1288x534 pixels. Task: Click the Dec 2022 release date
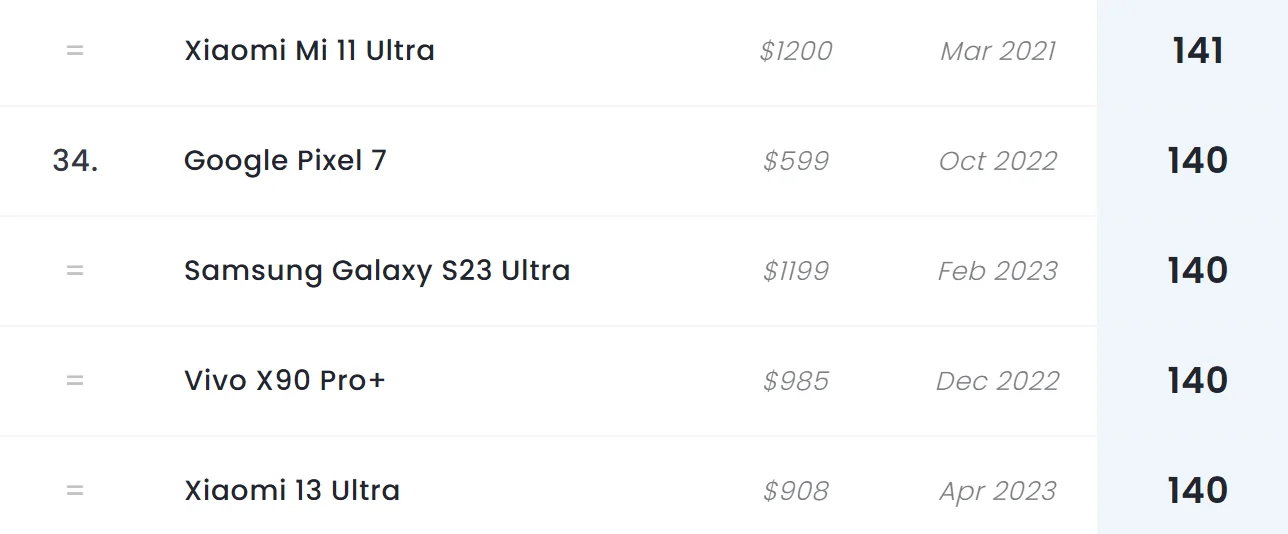998,381
